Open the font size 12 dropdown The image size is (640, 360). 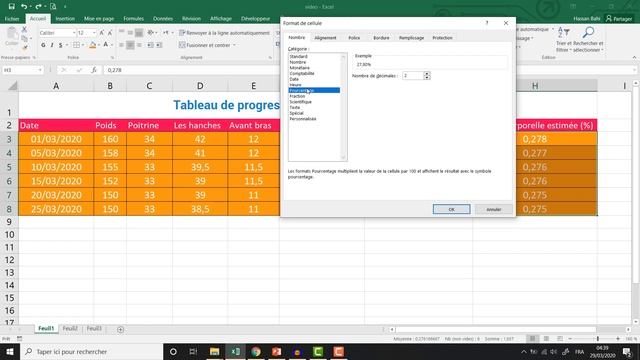94,33
